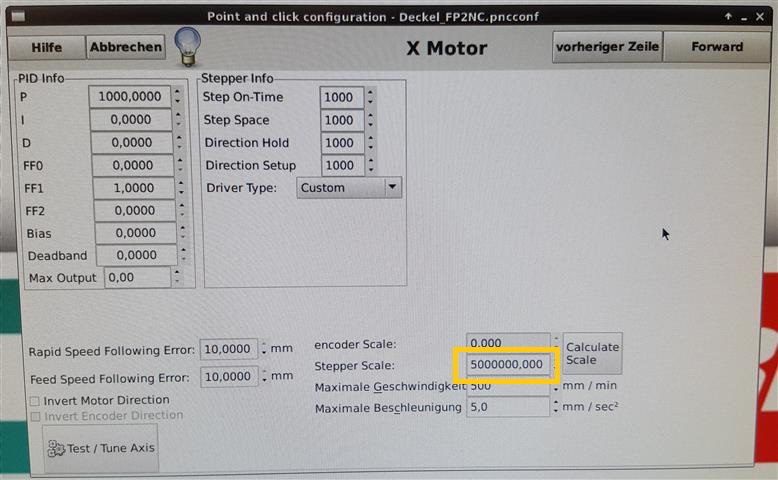Click spinner arrows of Max Output

177,277
